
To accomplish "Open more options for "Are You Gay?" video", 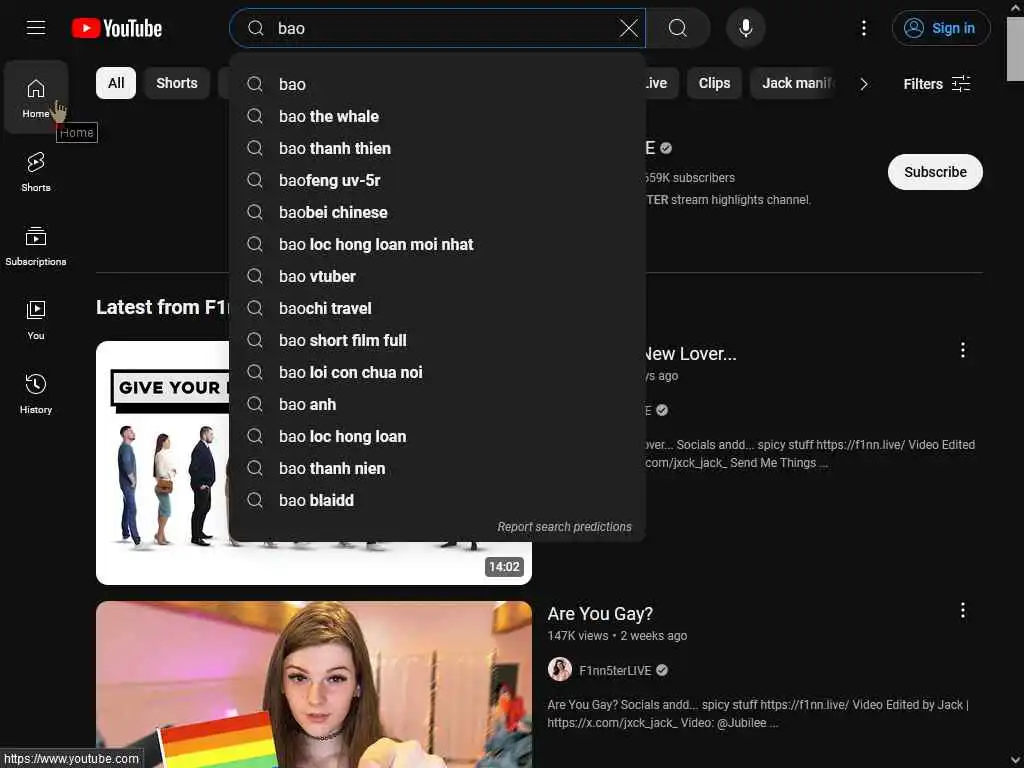I will click(962, 611).
